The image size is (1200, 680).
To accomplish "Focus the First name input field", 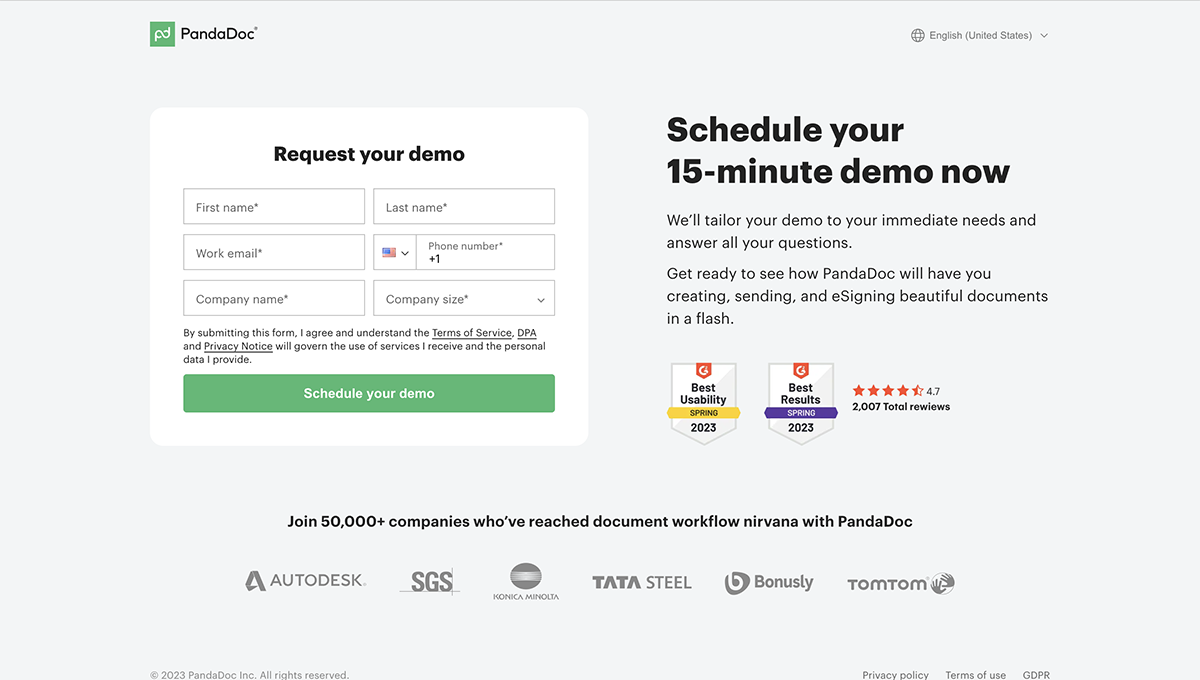I will (274, 207).
